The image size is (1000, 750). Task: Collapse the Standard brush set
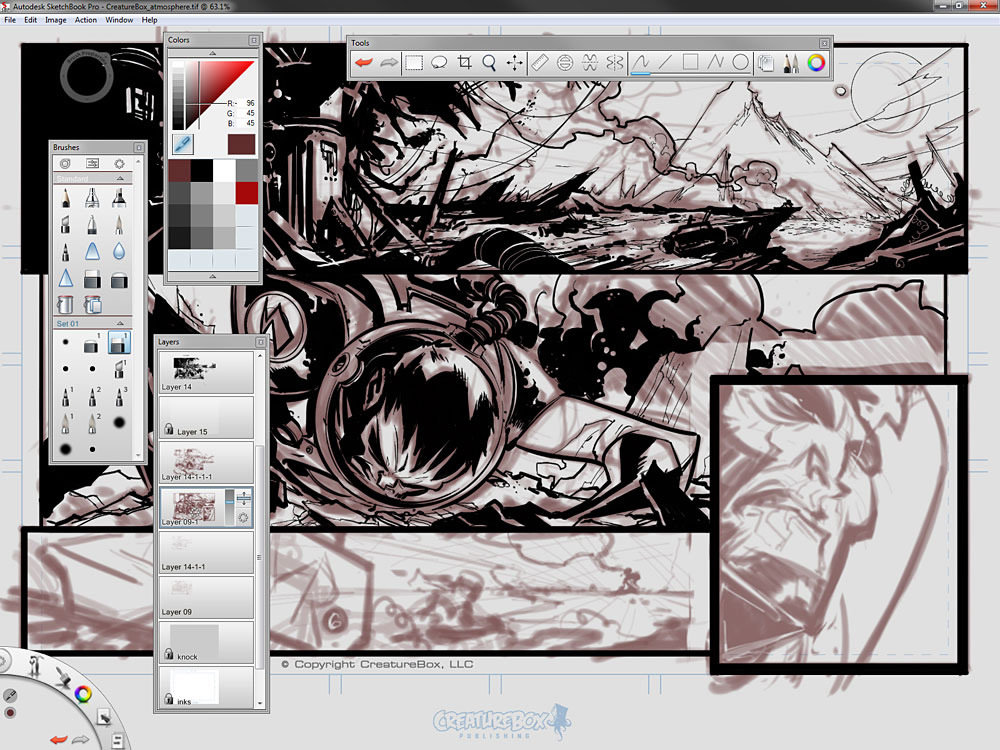click(x=120, y=179)
